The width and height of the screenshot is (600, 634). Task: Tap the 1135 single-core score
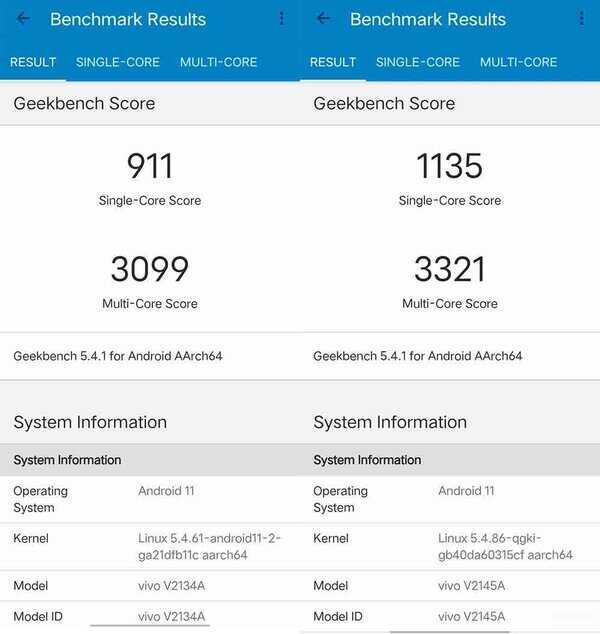pos(450,166)
